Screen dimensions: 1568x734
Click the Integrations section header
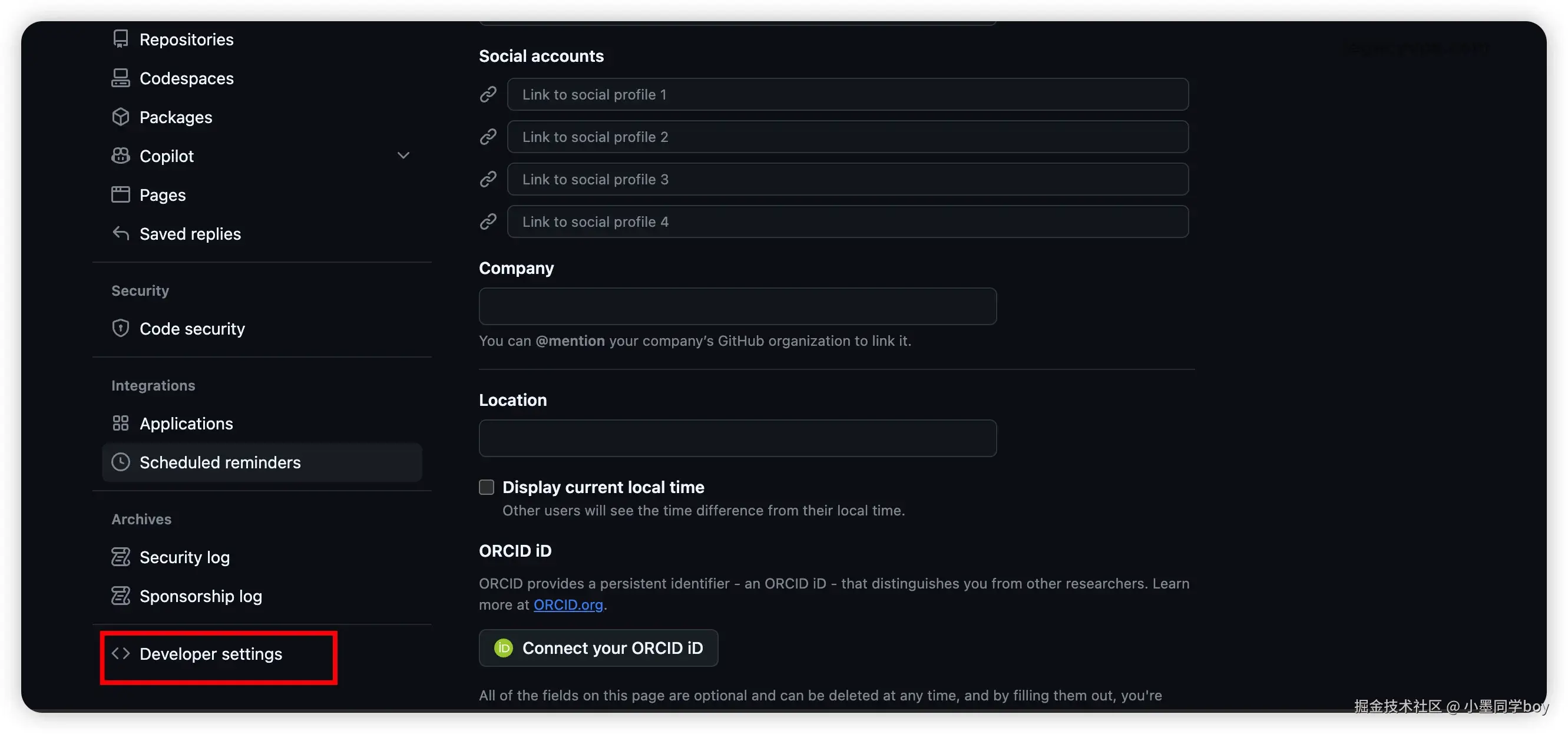click(153, 385)
